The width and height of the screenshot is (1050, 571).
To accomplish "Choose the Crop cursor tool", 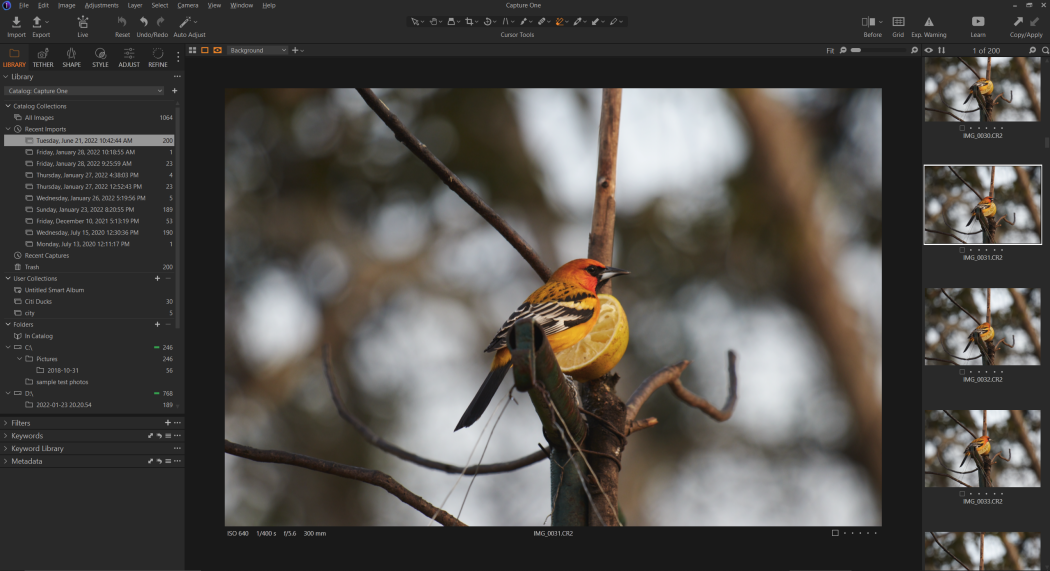I will pyautogui.click(x=469, y=21).
